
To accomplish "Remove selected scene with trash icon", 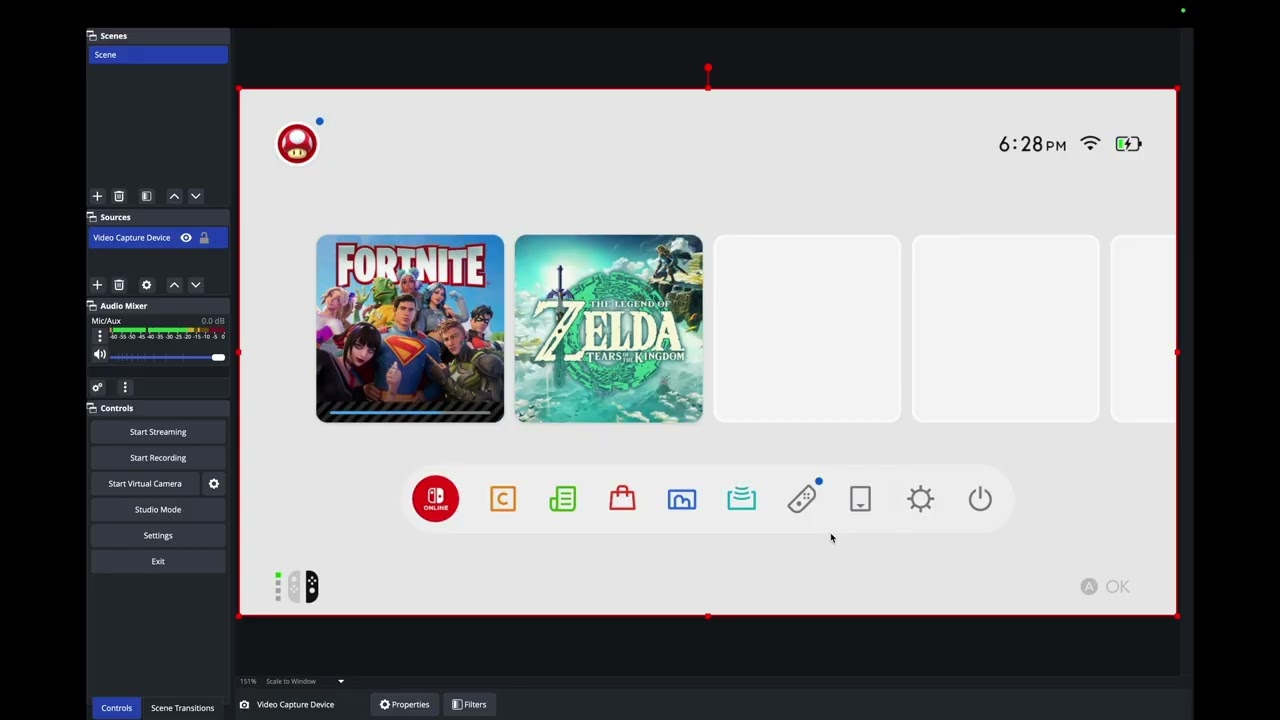I will pos(119,196).
